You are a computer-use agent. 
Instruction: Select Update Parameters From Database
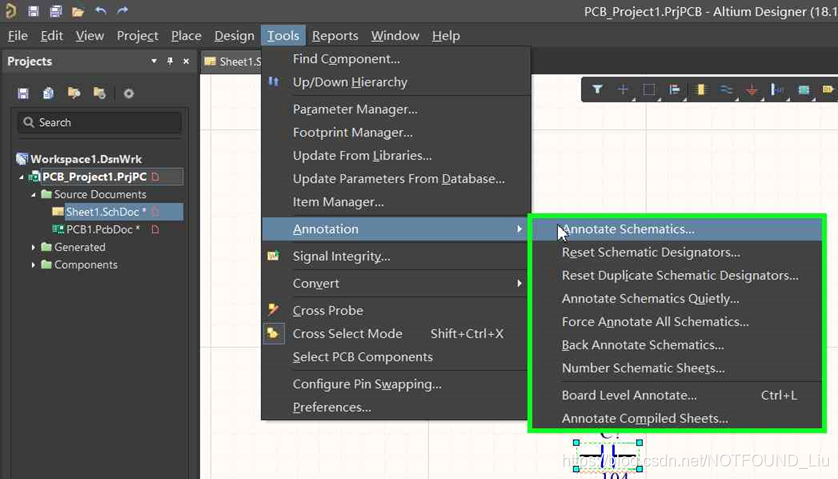click(395, 179)
